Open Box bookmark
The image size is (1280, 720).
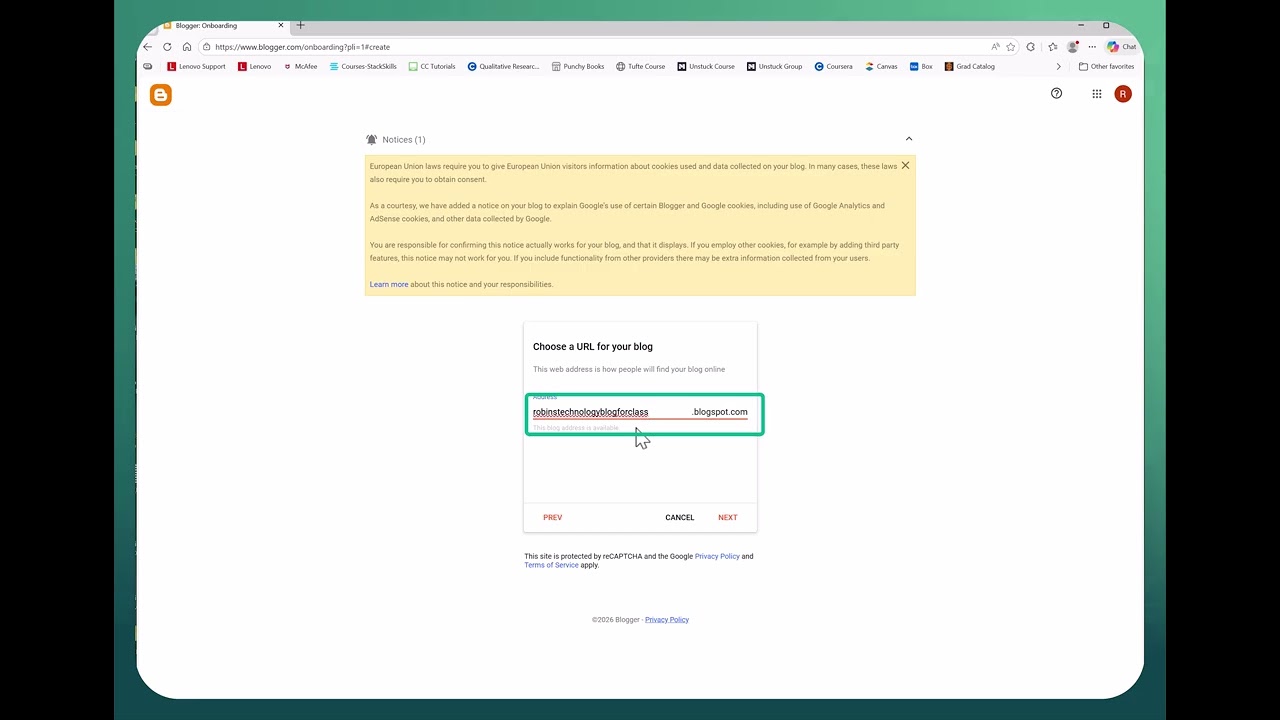pyautogui.click(x=921, y=67)
